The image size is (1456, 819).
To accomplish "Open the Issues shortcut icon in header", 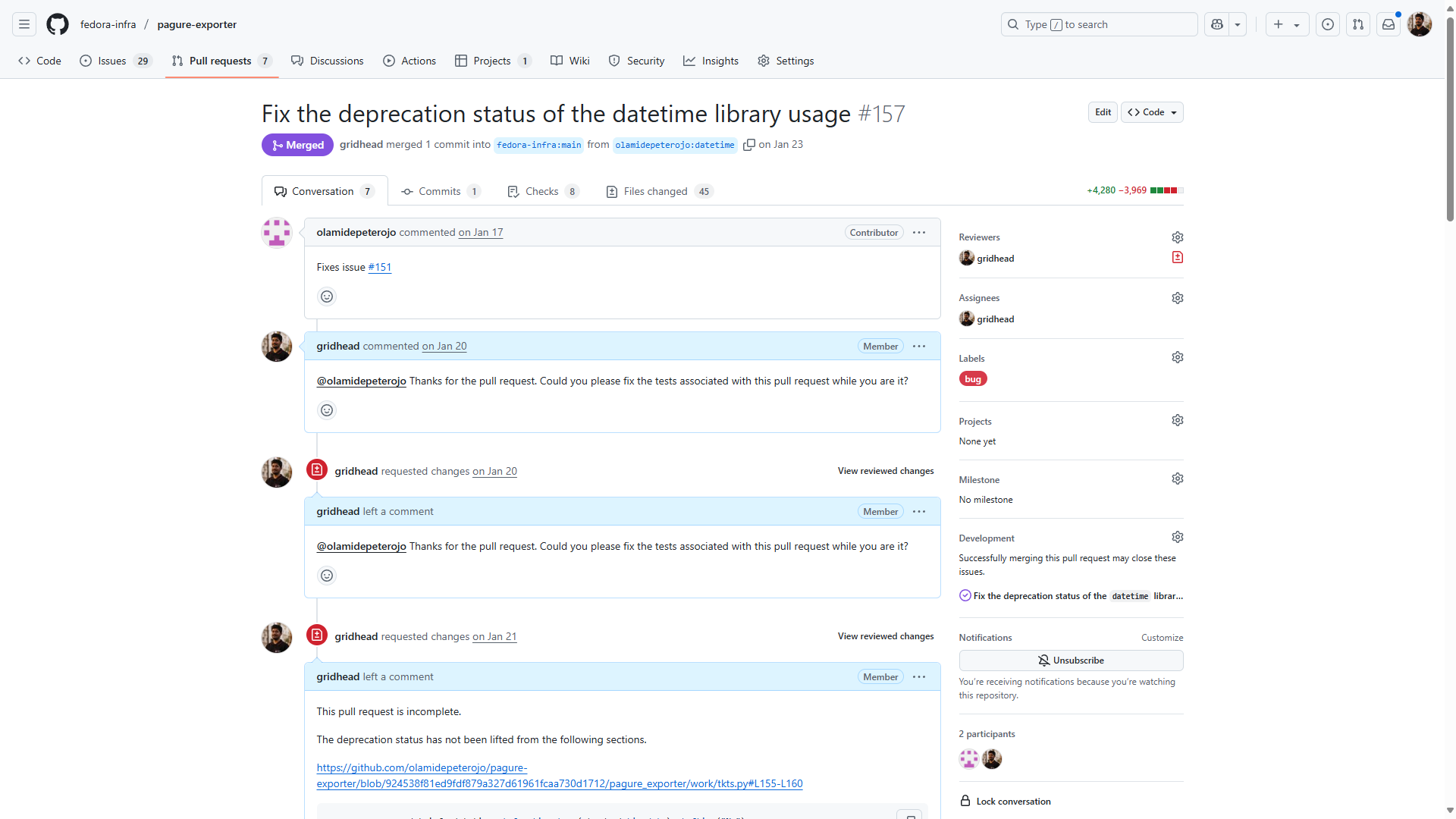I will pos(1328,24).
